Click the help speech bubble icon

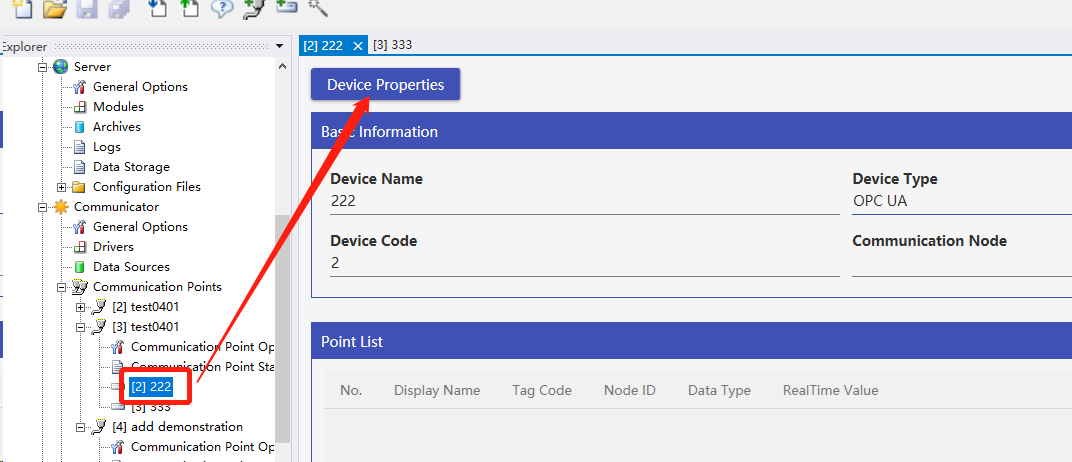[221, 8]
